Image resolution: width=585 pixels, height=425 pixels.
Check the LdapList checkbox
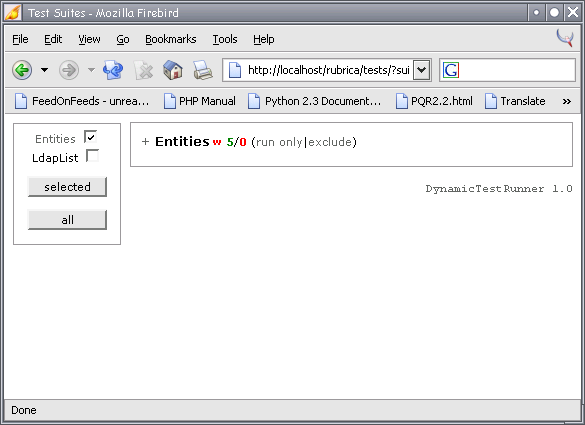92,156
